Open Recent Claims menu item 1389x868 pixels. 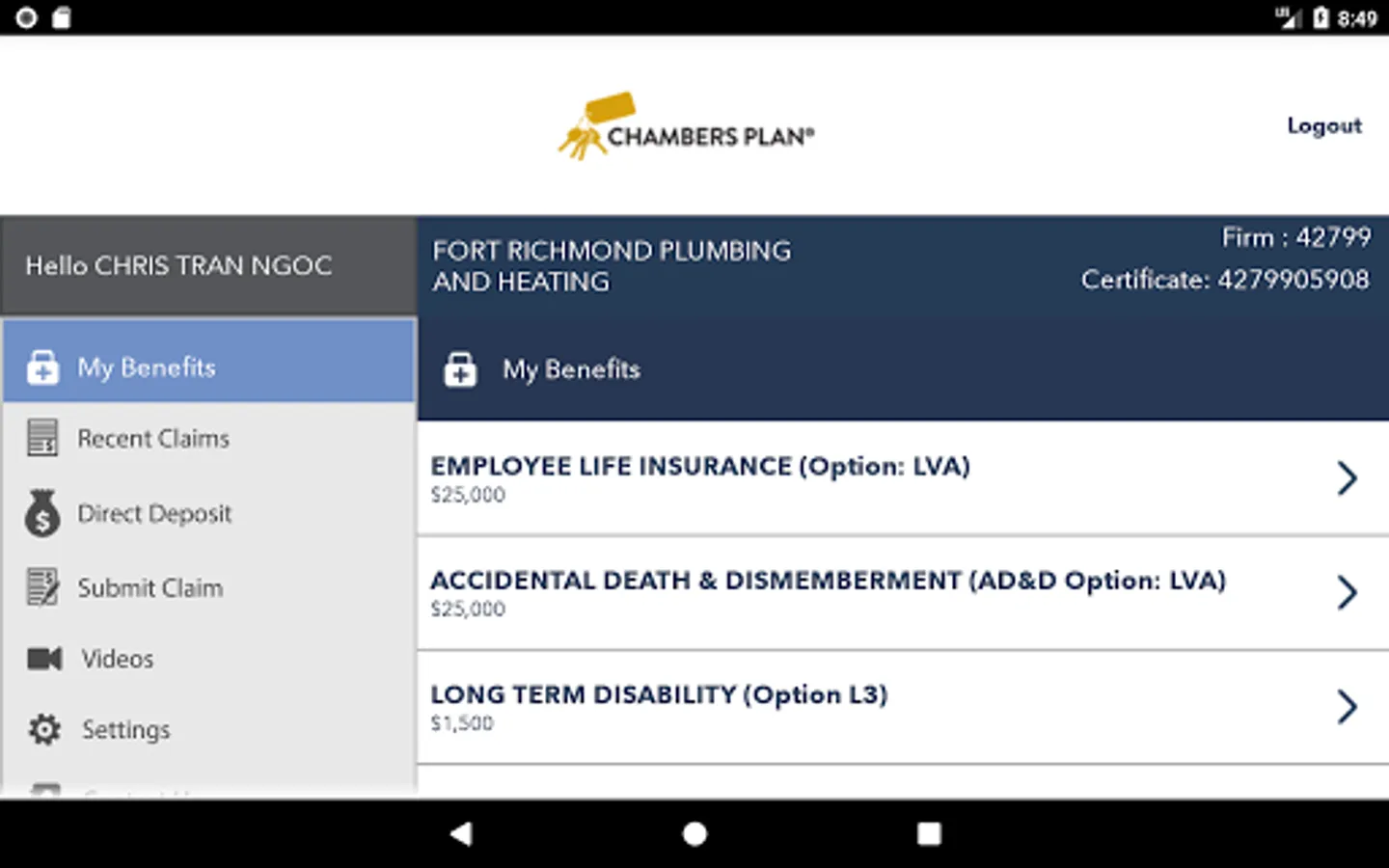click(153, 439)
